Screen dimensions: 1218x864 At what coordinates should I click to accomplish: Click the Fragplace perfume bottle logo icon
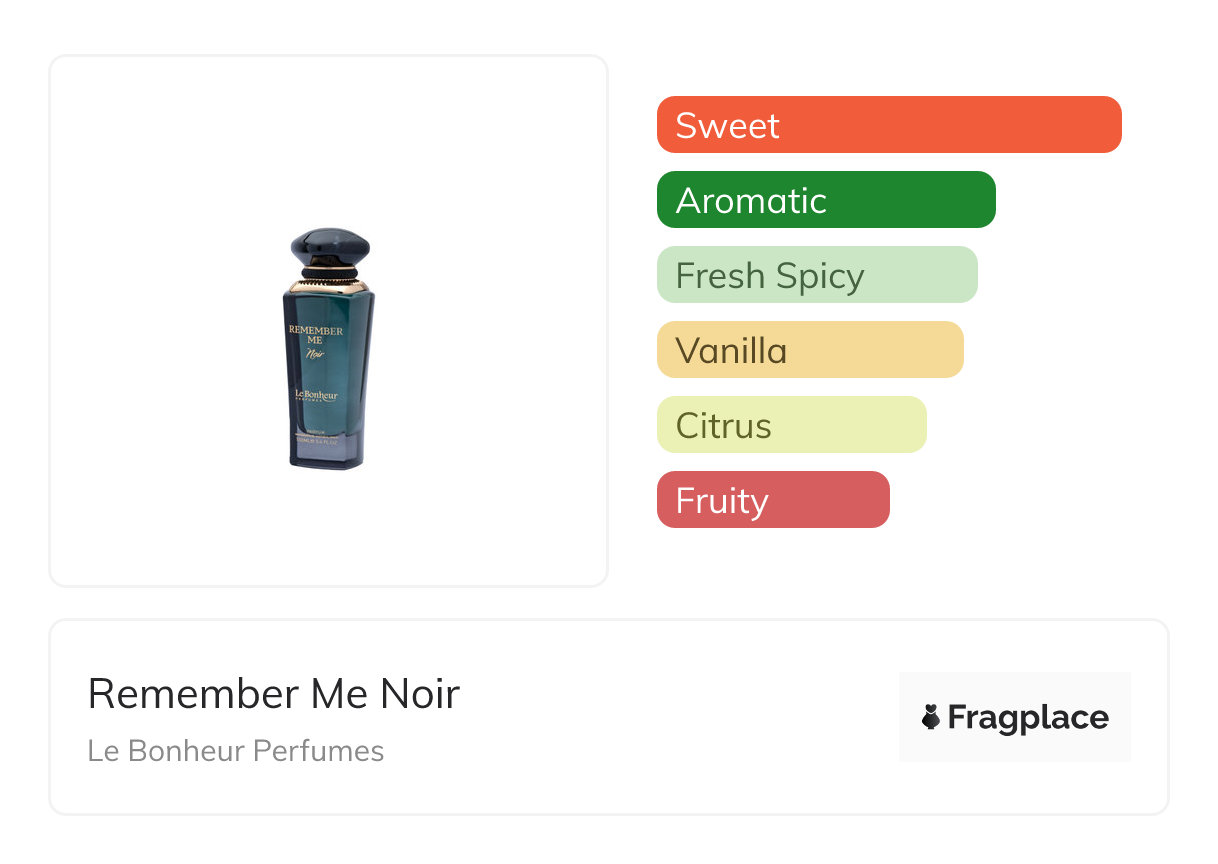point(931,717)
